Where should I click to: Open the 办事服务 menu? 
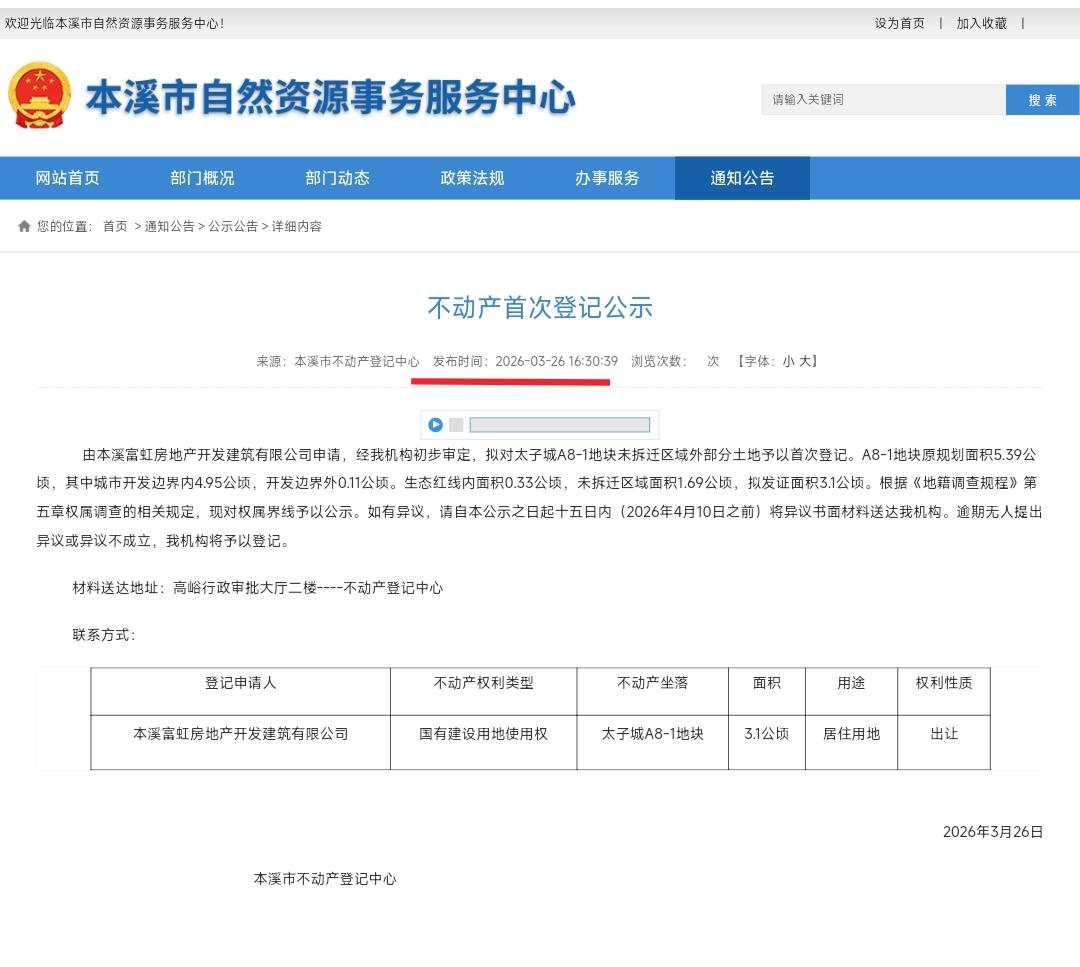(607, 177)
